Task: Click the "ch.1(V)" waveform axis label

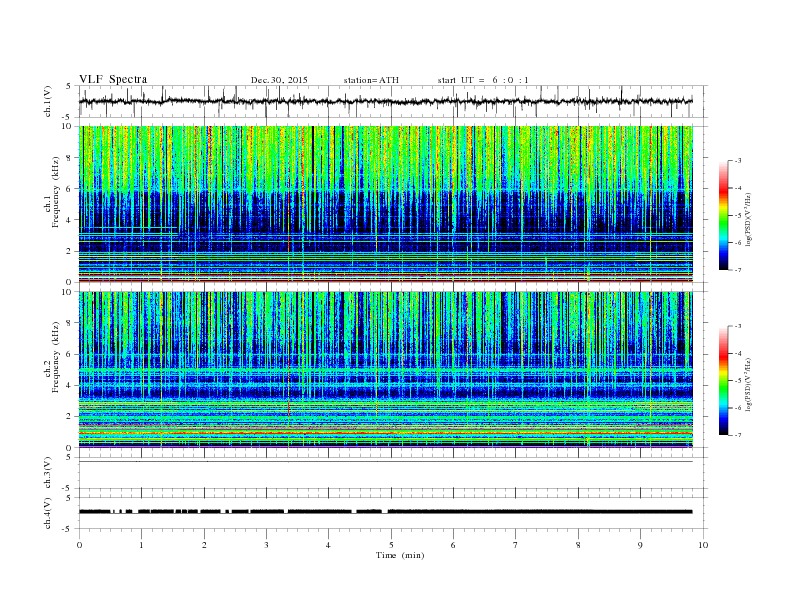Action: point(48,101)
